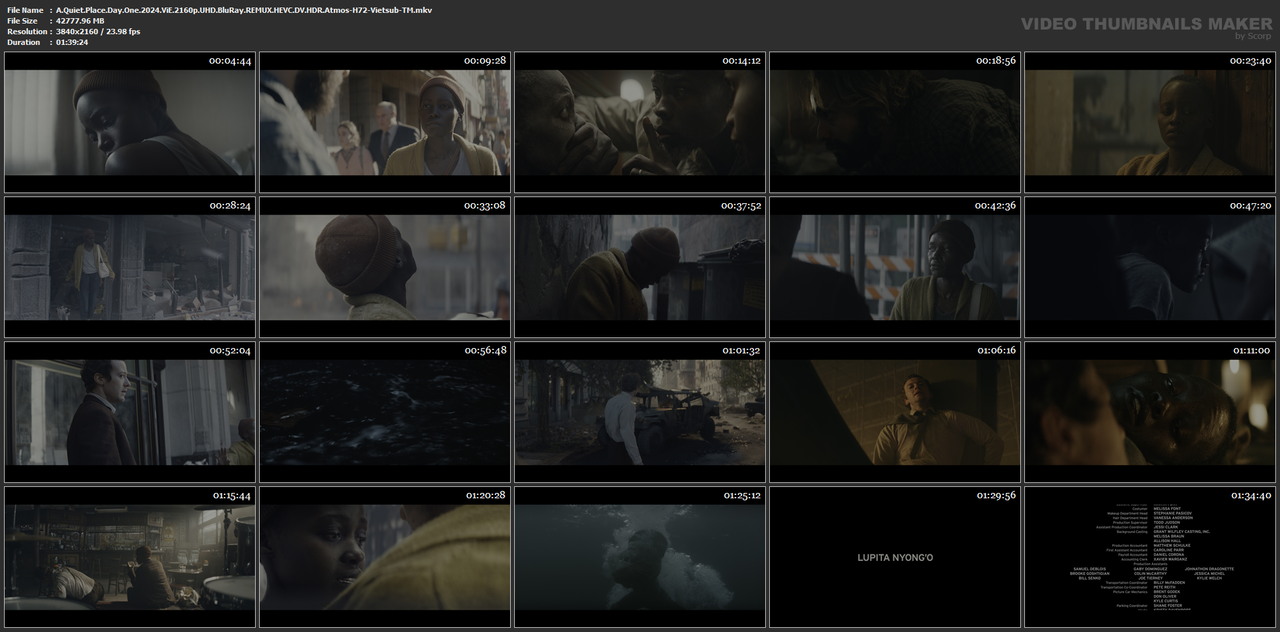Image resolution: width=1280 pixels, height=632 pixels.
Task: Open the frame stamped 00:23:40
Action: point(1150,123)
